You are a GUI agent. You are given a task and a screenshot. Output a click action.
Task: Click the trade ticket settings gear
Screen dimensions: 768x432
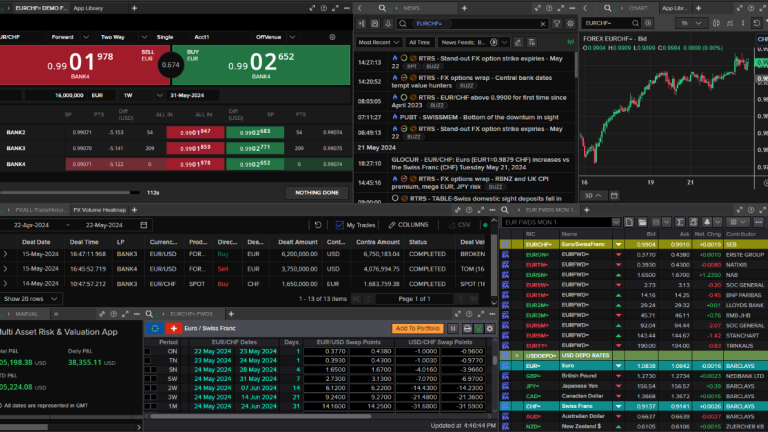click(332, 37)
